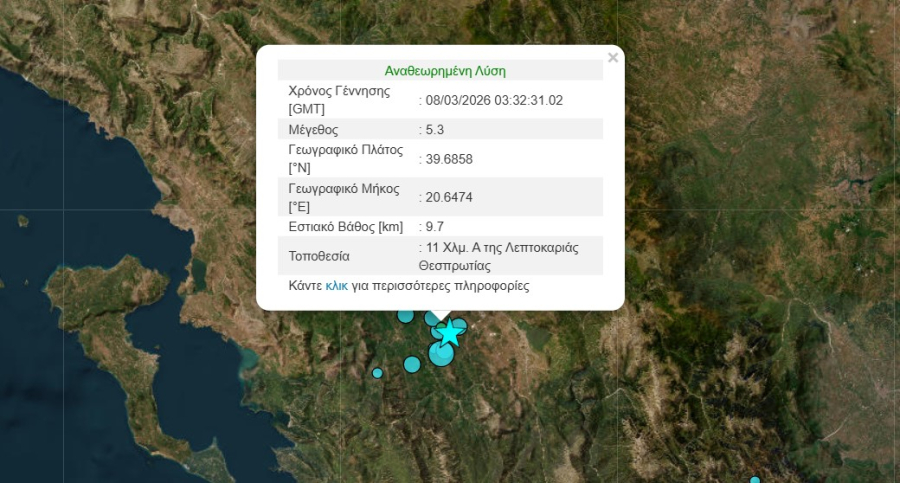Image resolution: width=900 pixels, height=483 pixels.
Task: Close the earthquake info popup
Action: (613, 58)
